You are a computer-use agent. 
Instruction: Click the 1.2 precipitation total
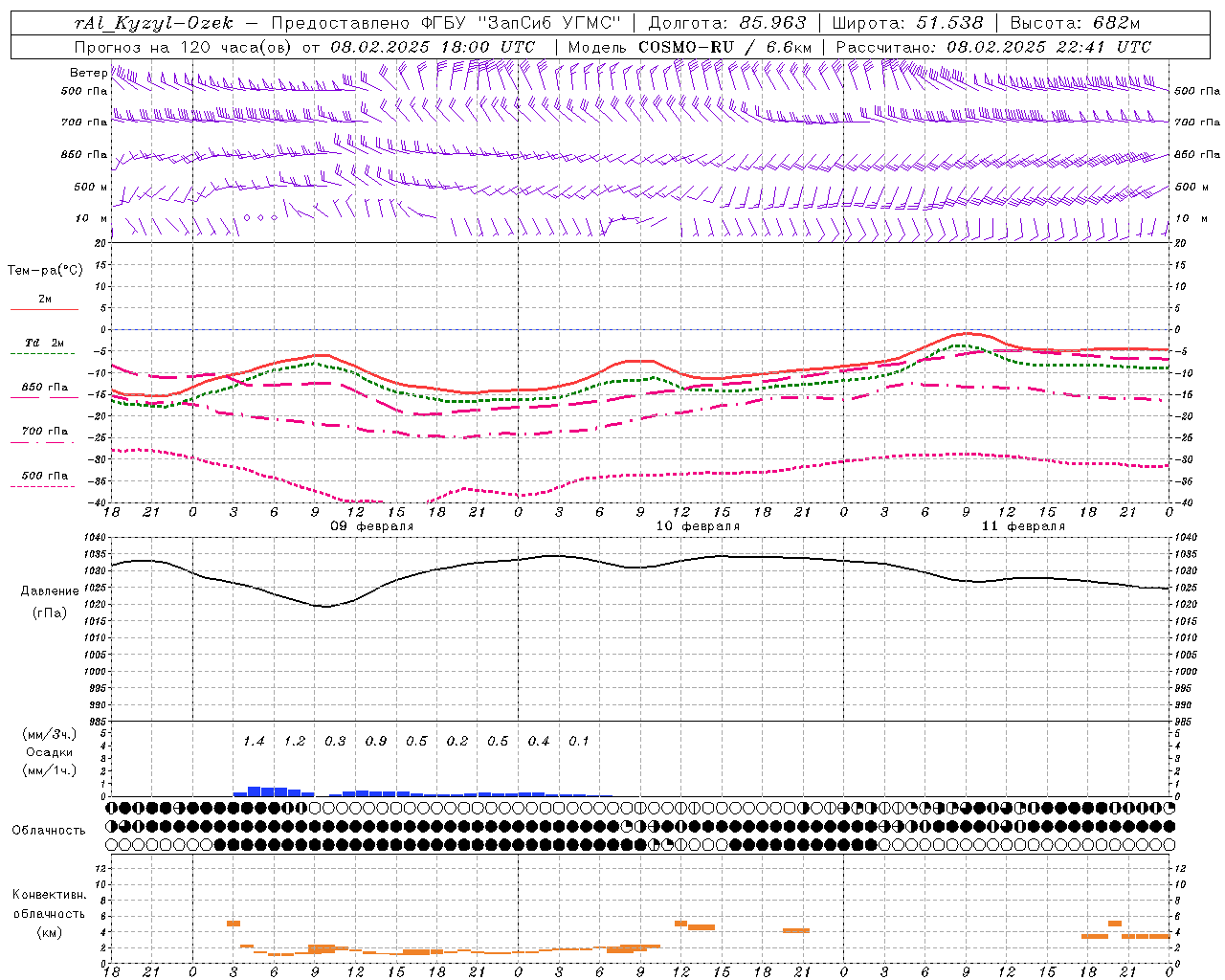coord(295,741)
